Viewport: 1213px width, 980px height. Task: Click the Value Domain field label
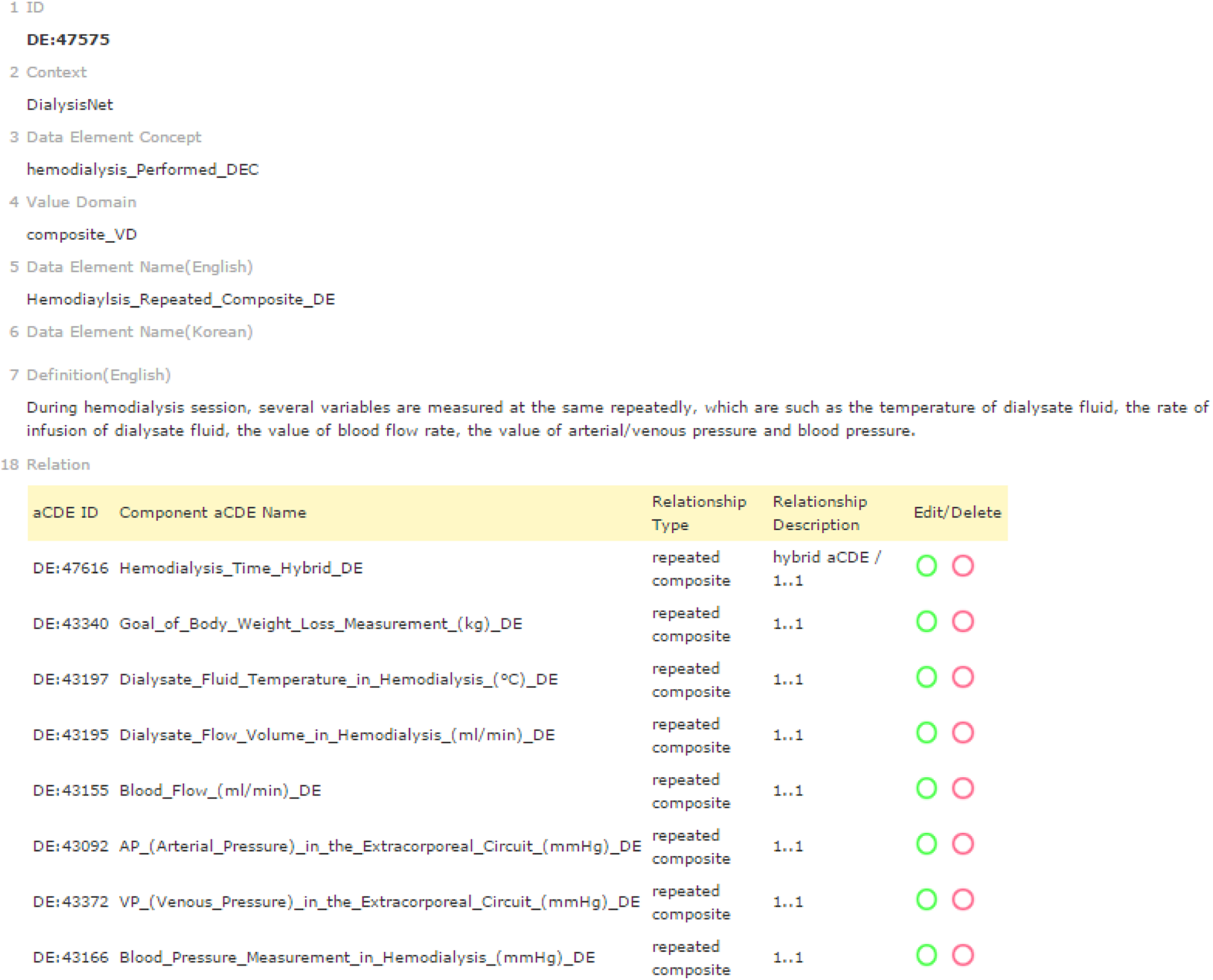[81, 202]
